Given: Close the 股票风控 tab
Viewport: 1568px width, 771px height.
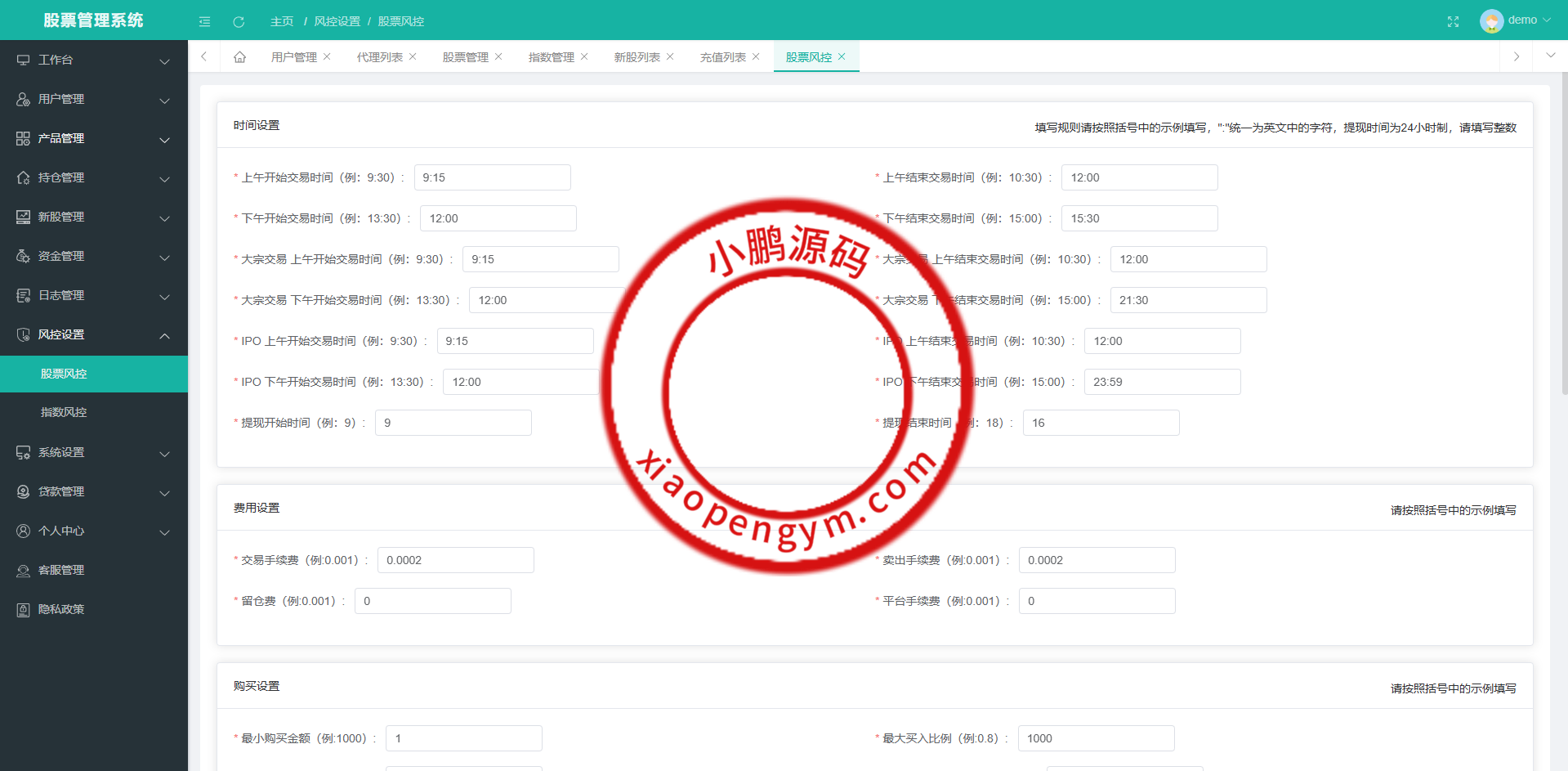Looking at the screenshot, I should (842, 56).
